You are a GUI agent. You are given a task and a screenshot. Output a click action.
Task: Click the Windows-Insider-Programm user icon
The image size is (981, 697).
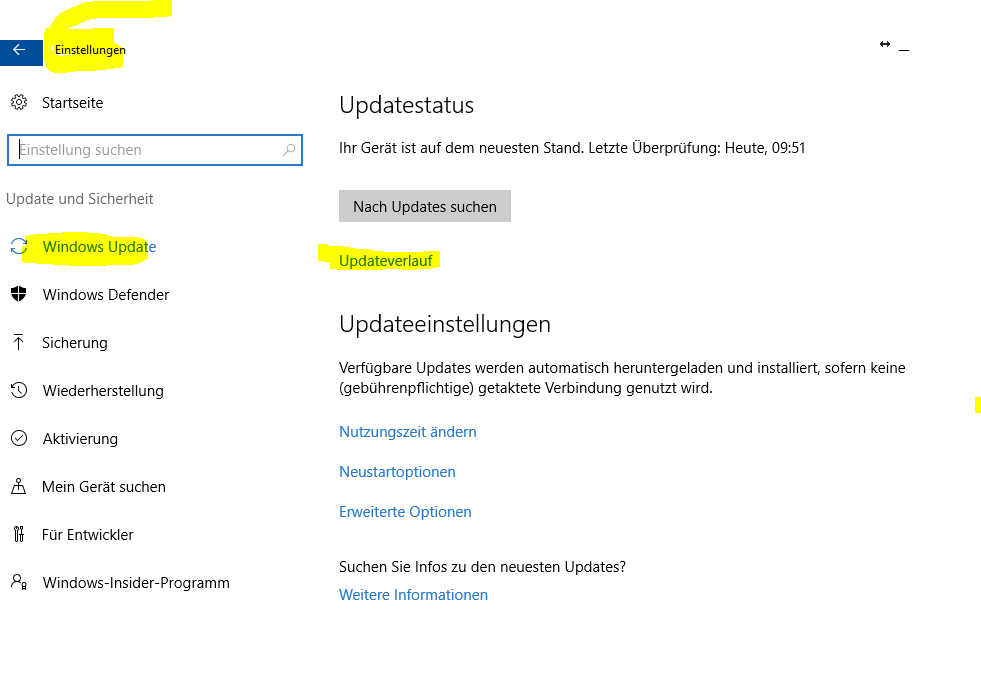tap(19, 582)
